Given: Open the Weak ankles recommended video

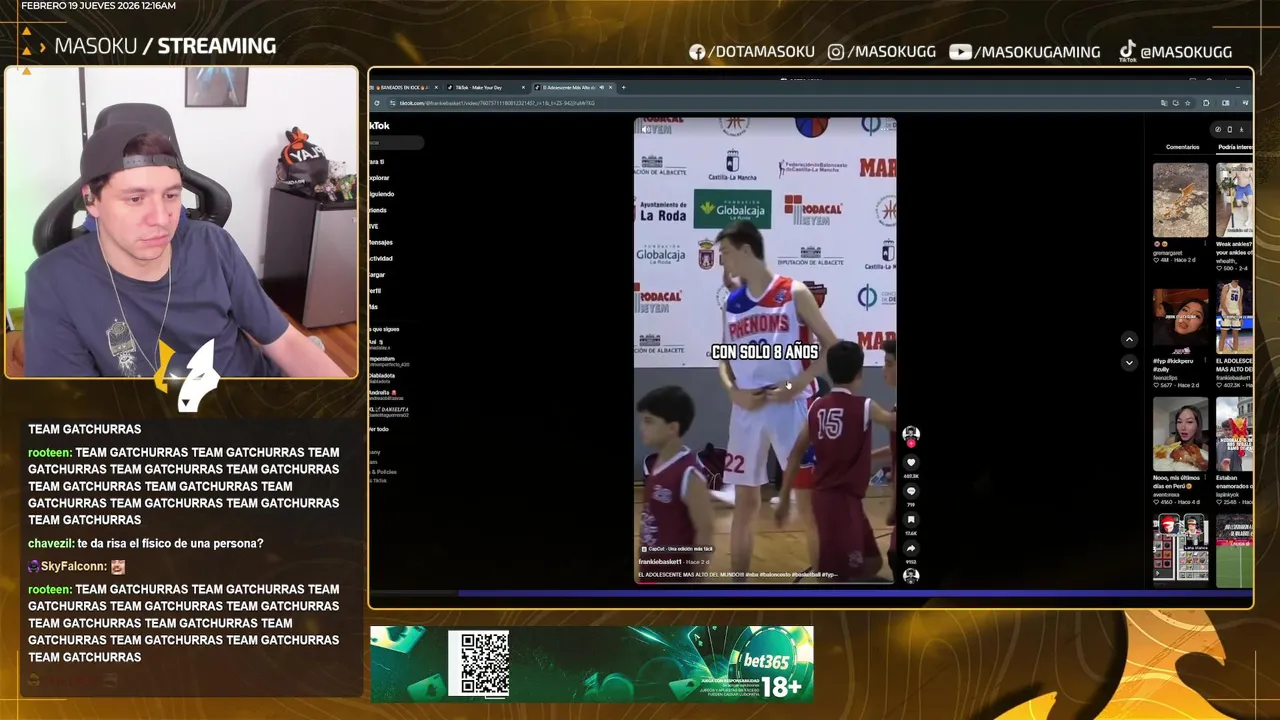Looking at the screenshot, I should pos(1235,199).
